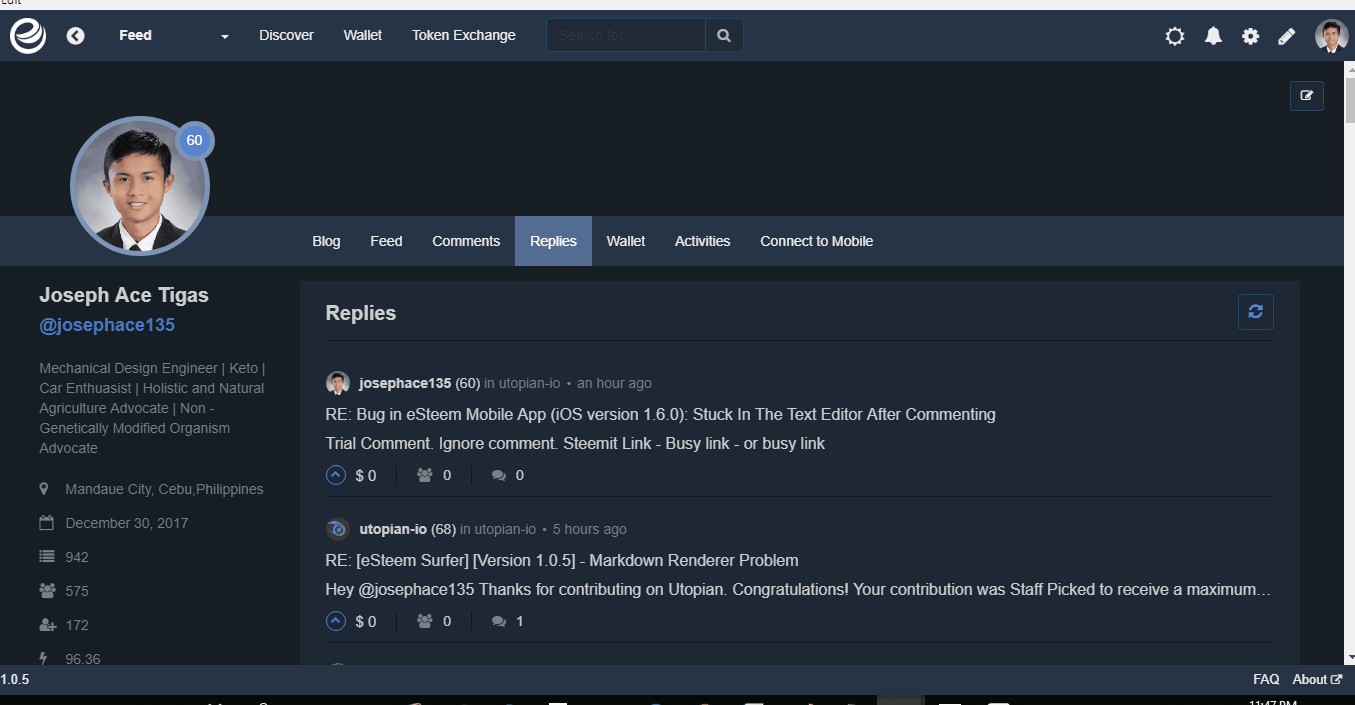The width and height of the screenshot is (1355, 705).
Task: Switch to the Comments tab
Action: tap(466, 241)
